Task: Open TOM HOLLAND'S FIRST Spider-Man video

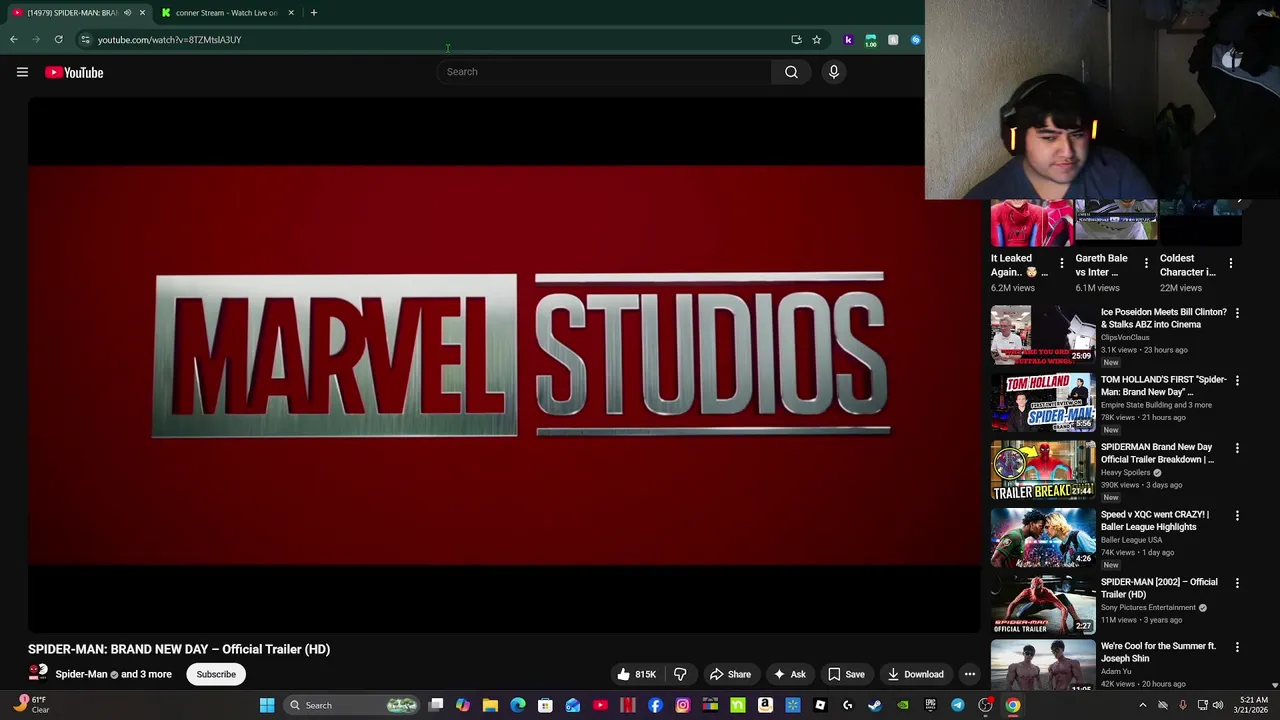Action: [x=1163, y=386]
